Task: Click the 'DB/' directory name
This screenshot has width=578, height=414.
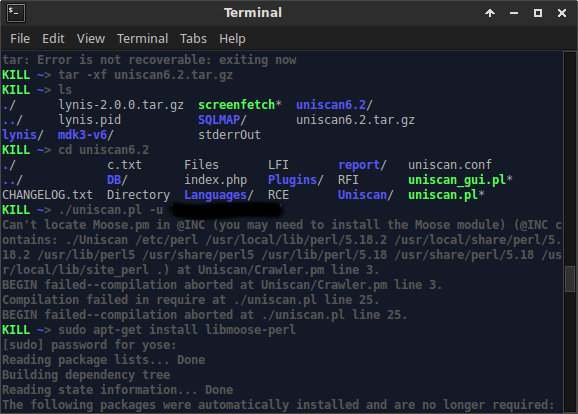Action: click(x=117, y=180)
